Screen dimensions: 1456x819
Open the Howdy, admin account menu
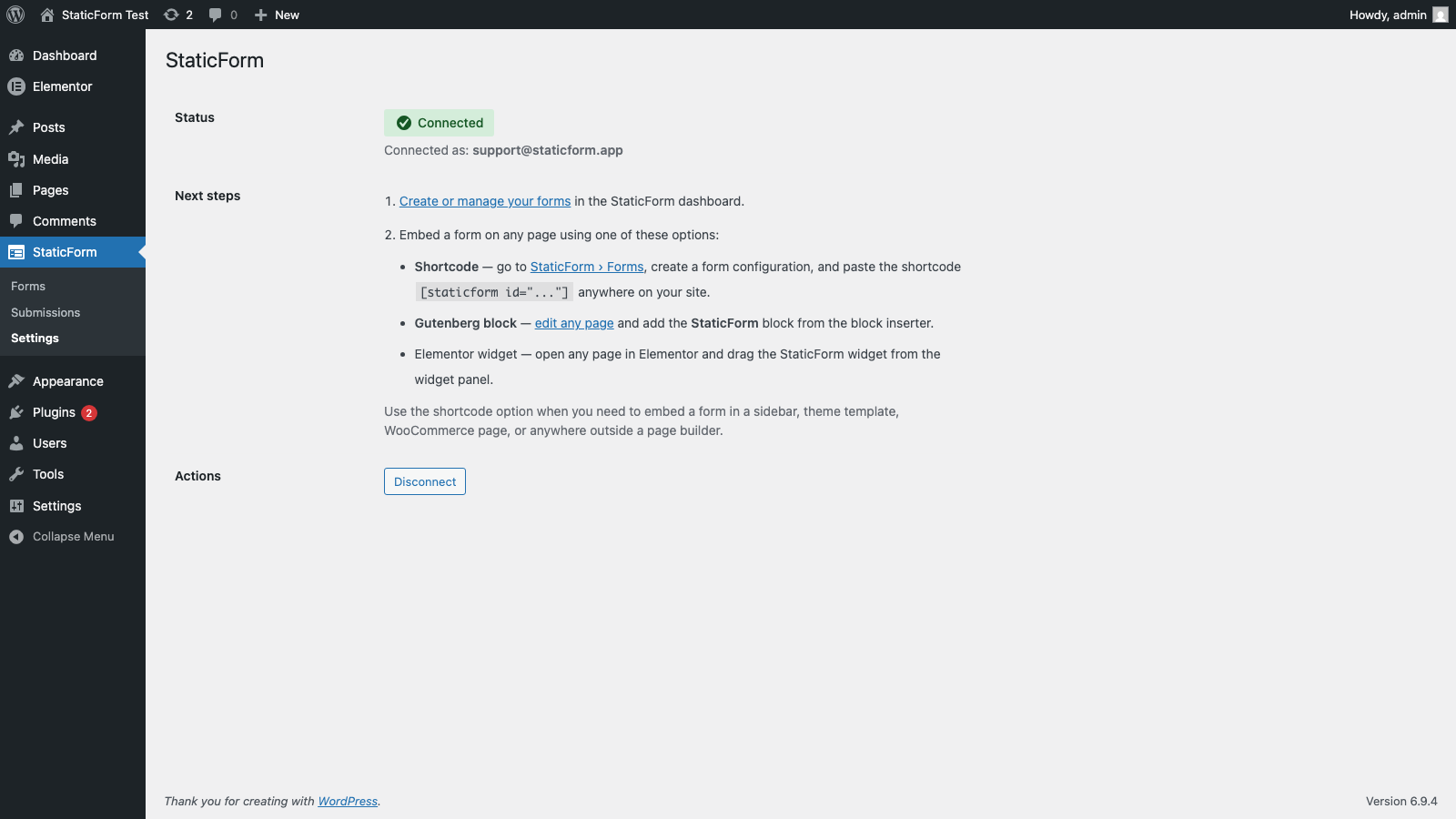pyautogui.click(x=1388, y=15)
